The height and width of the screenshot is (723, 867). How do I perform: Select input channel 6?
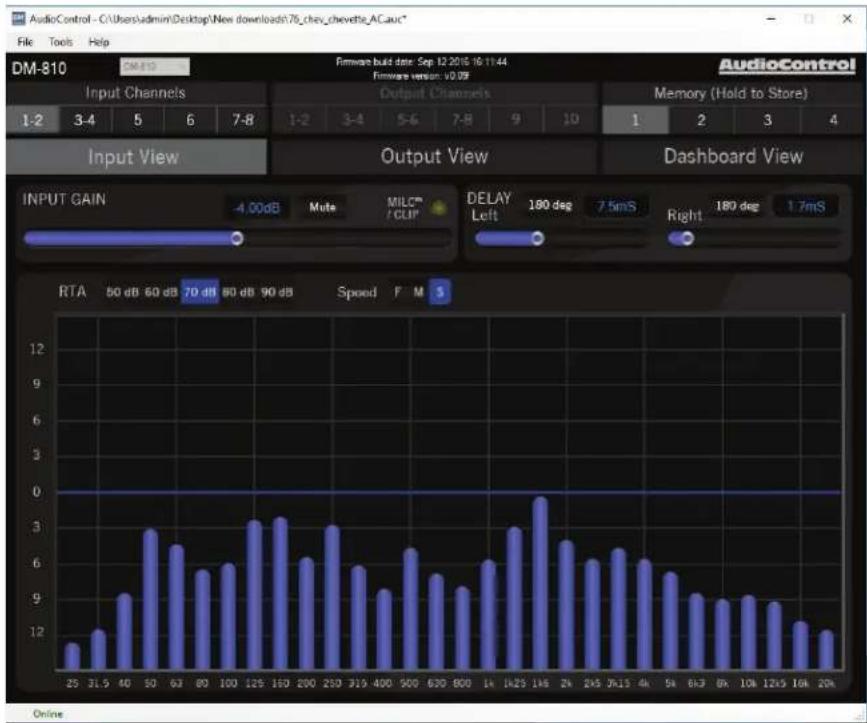click(190, 120)
